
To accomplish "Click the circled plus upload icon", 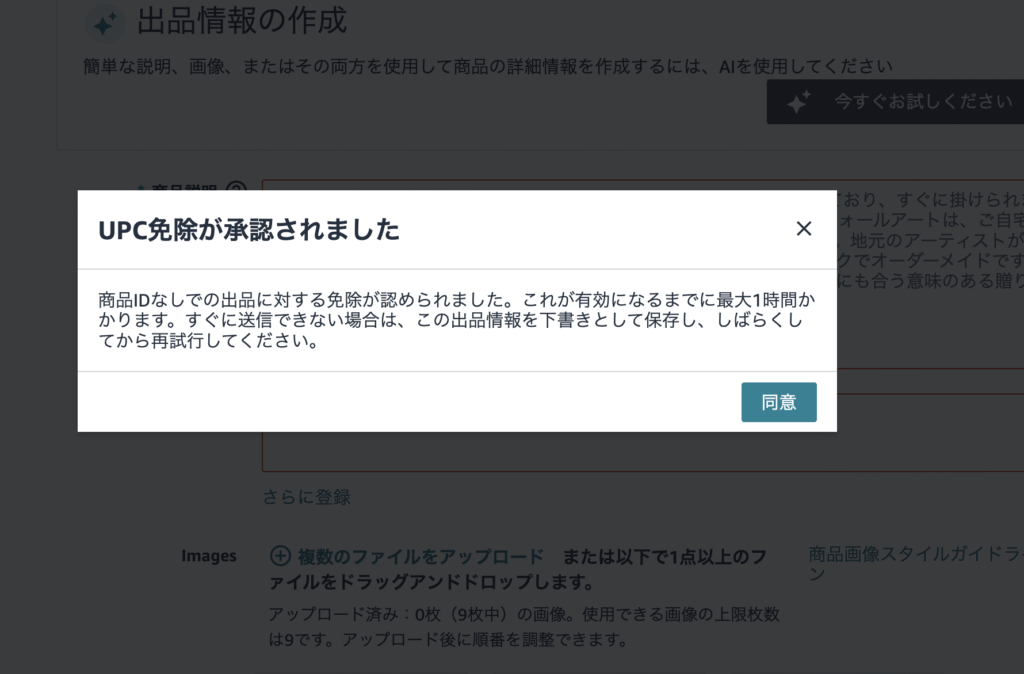I will pyautogui.click(x=280, y=556).
